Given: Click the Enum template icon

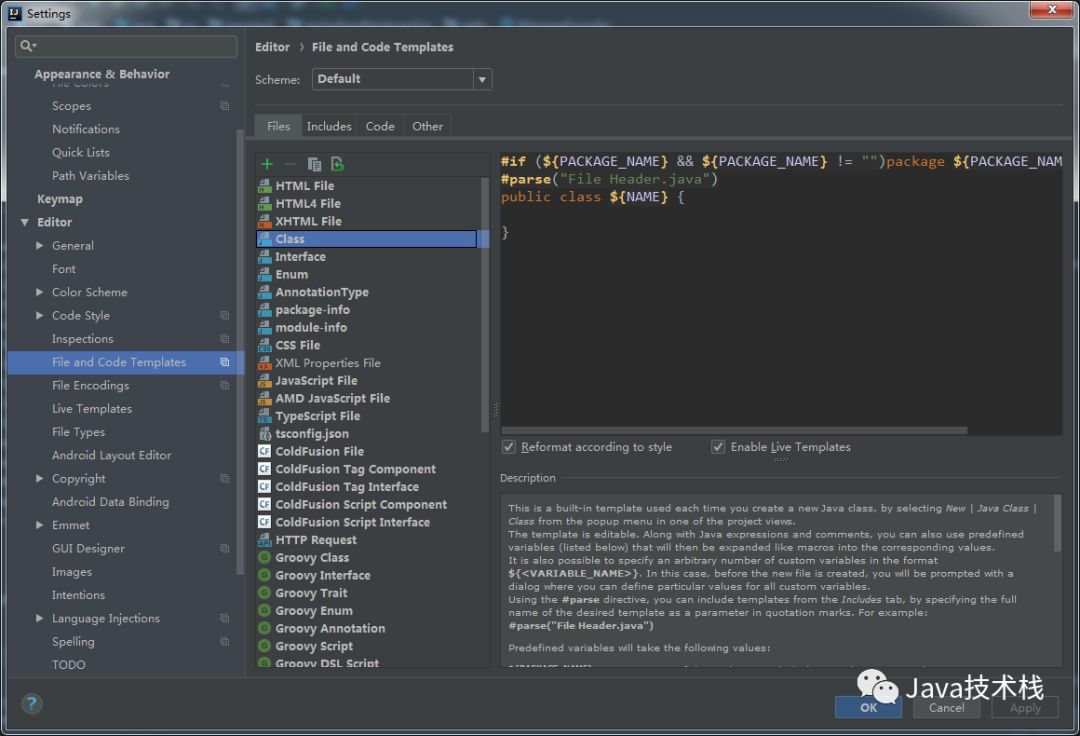Looking at the screenshot, I should pyautogui.click(x=264, y=274).
